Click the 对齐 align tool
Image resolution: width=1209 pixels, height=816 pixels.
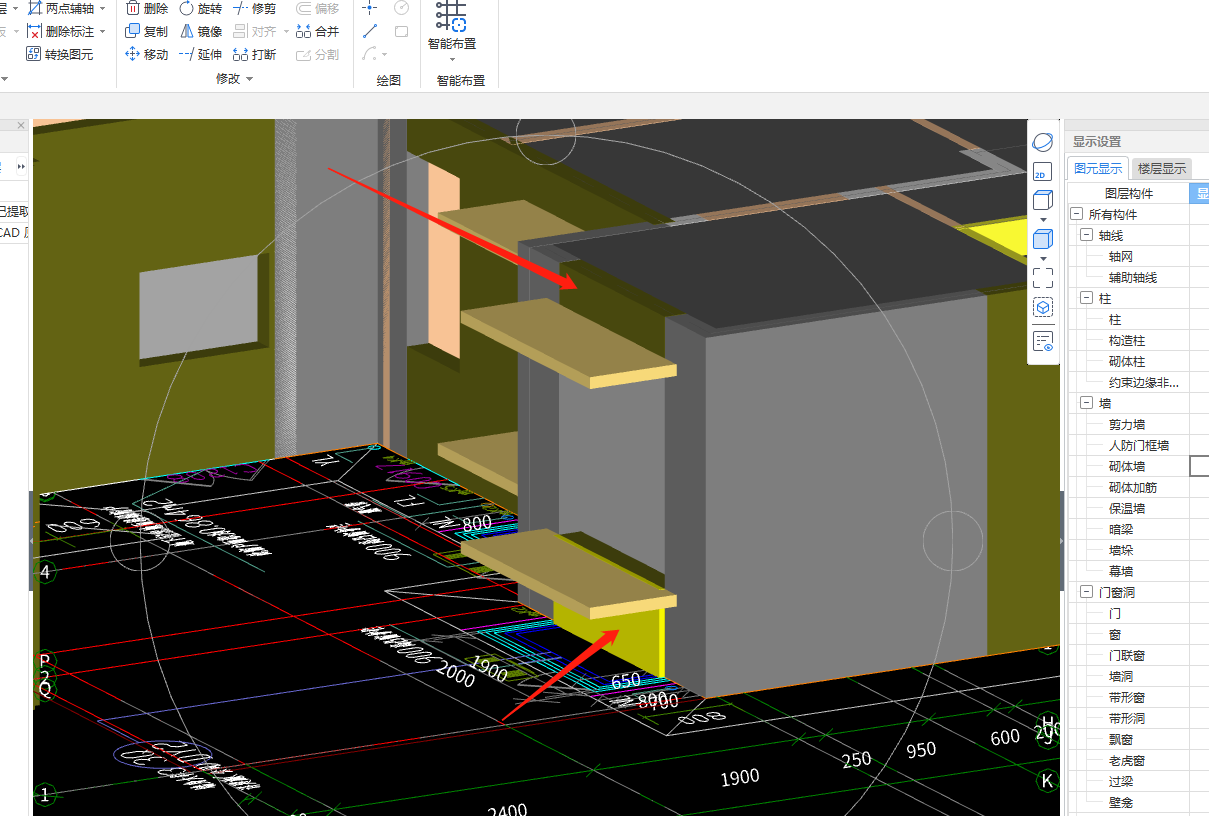coord(254,31)
